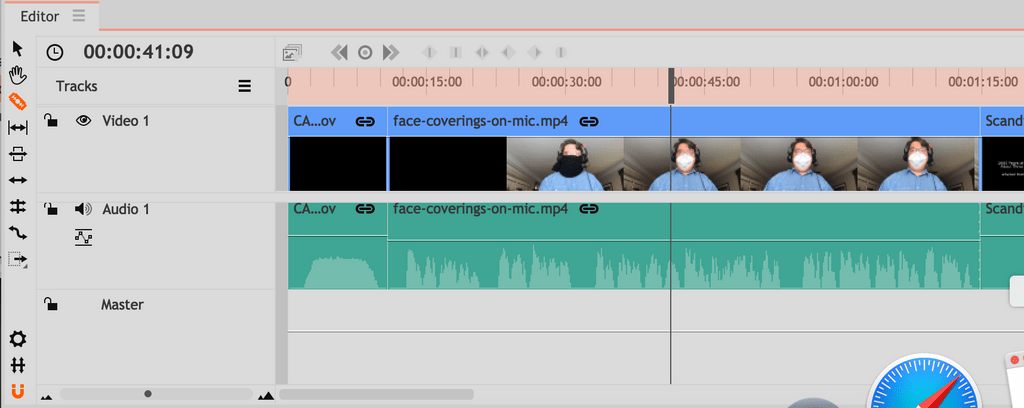
Task: Click the diamond icon with right arrow
Action: (534, 52)
